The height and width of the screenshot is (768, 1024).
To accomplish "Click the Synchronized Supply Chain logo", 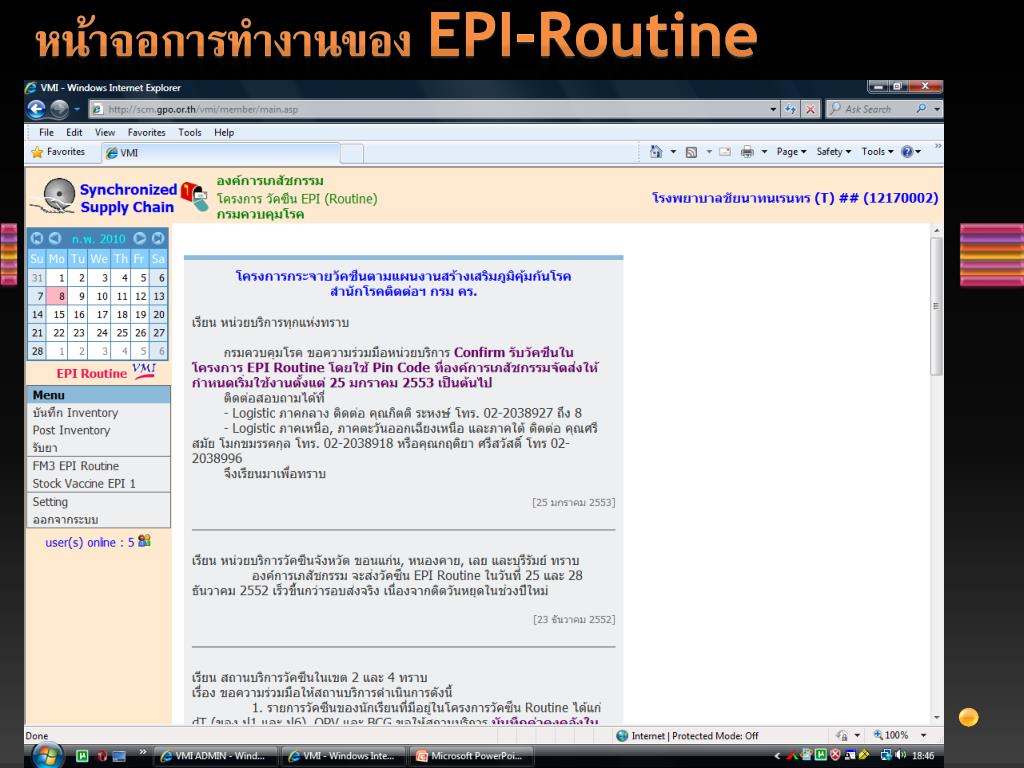I will click(103, 197).
